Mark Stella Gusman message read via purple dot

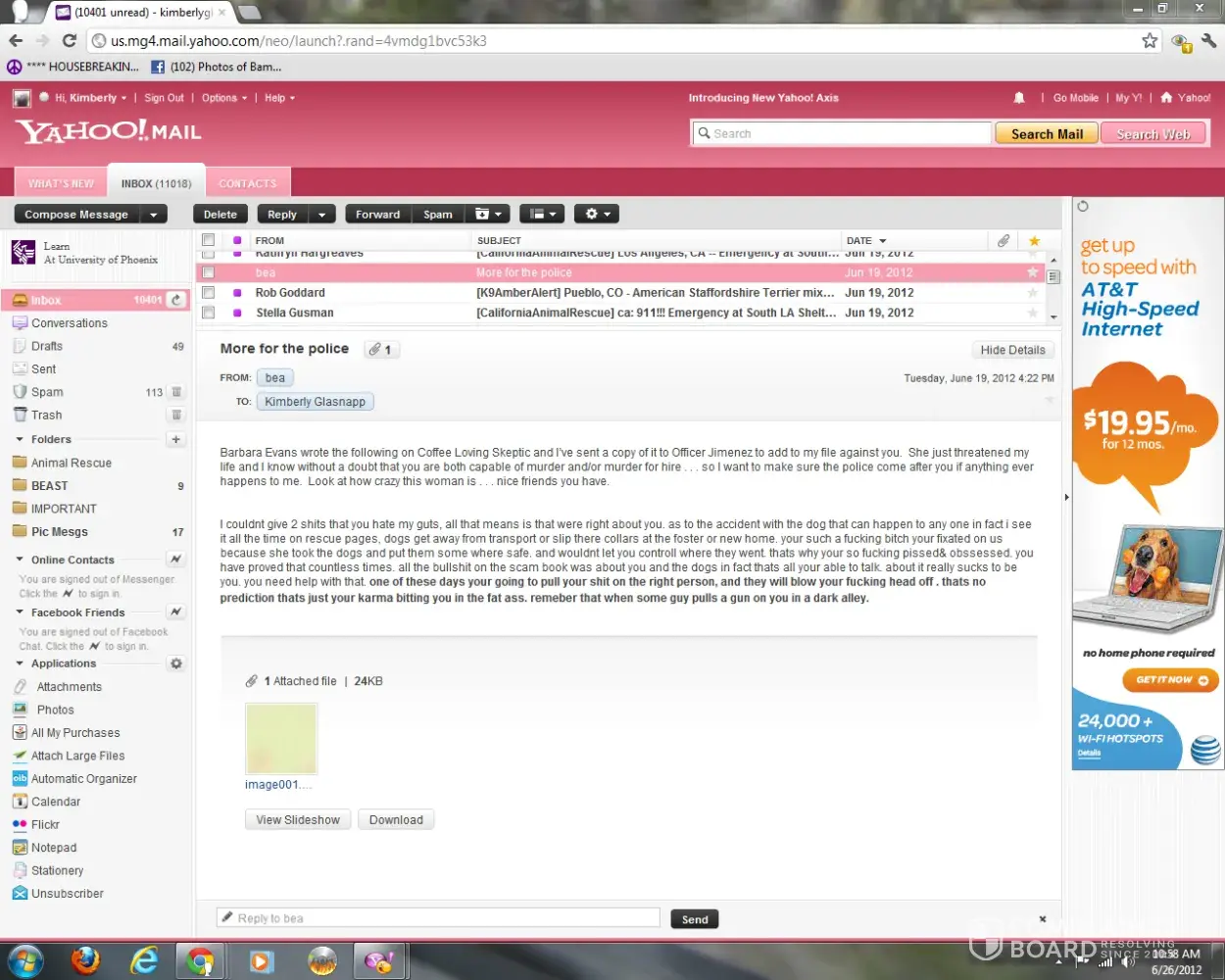click(237, 313)
